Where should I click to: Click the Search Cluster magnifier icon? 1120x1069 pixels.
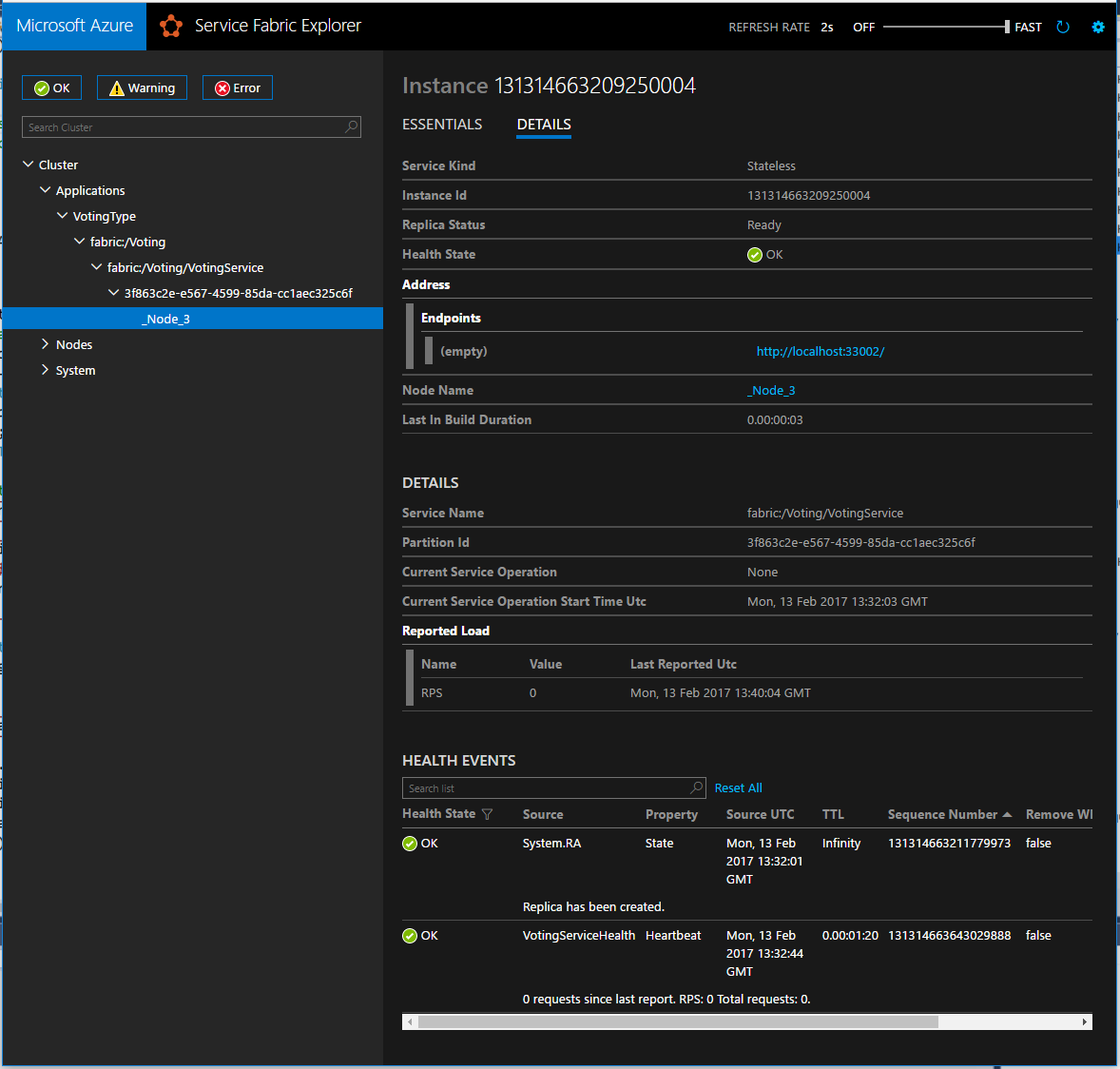(x=352, y=126)
